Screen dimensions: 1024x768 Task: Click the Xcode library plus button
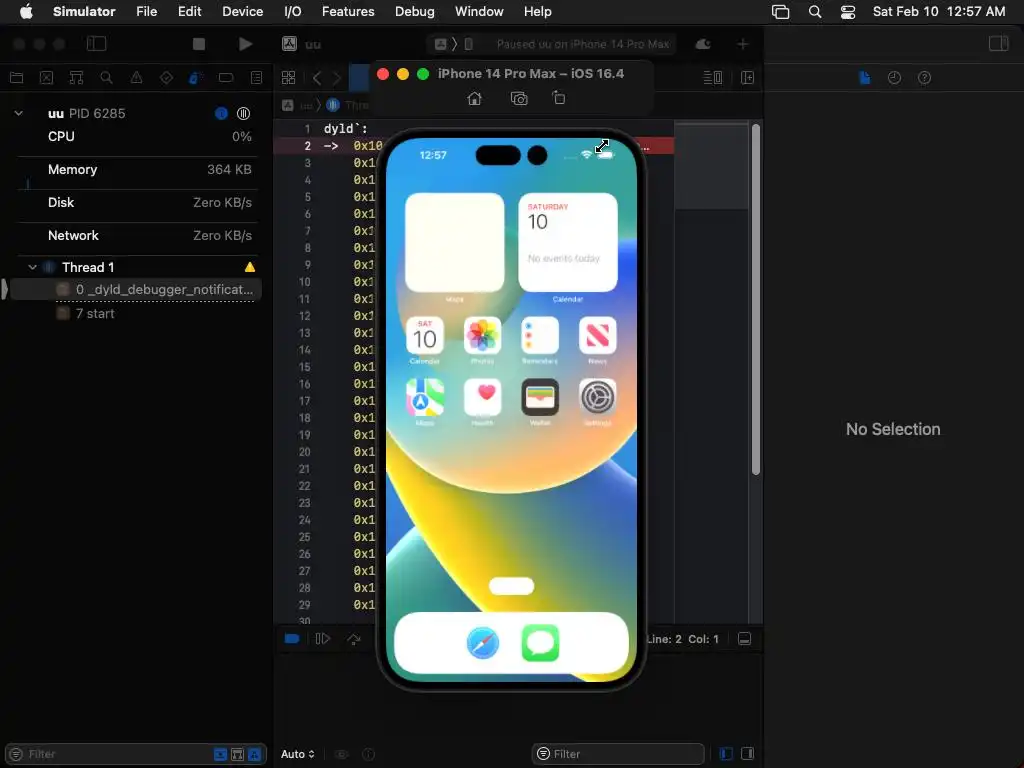(743, 44)
